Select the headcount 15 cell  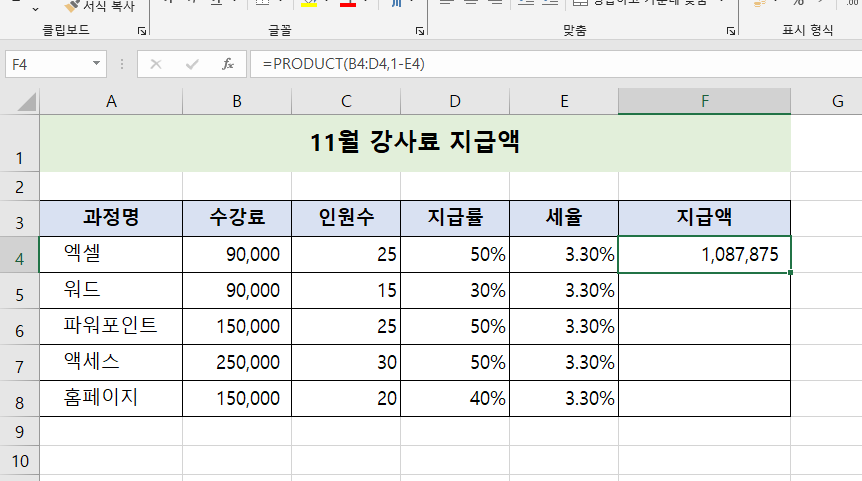click(x=346, y=291)
